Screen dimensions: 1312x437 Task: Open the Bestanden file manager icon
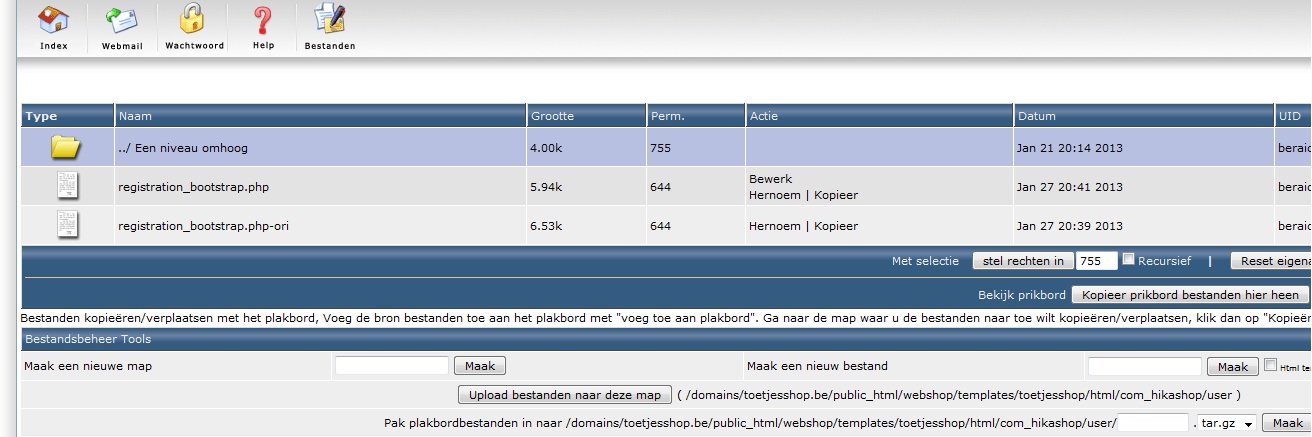tap(329, 19)
